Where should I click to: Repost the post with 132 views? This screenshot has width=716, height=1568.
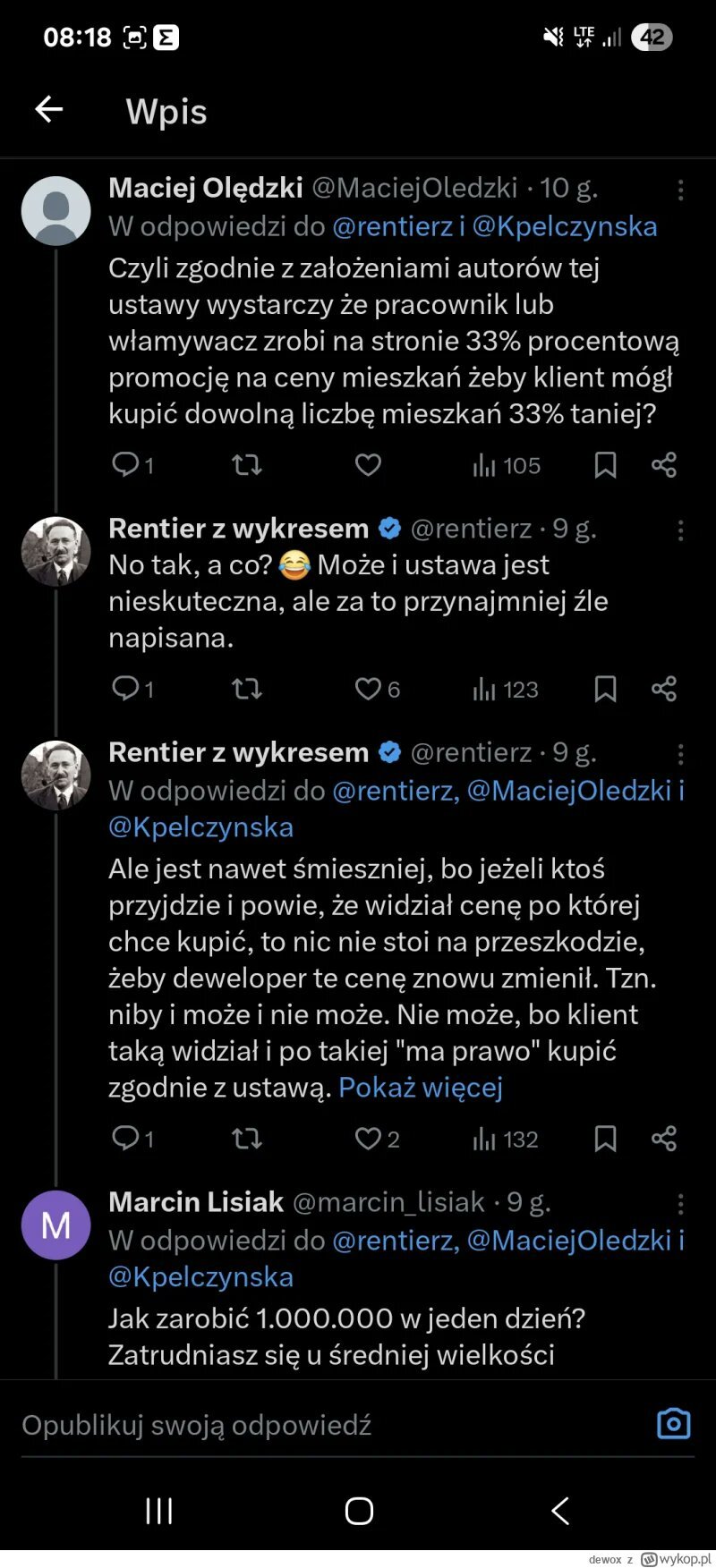[247, 1139]
